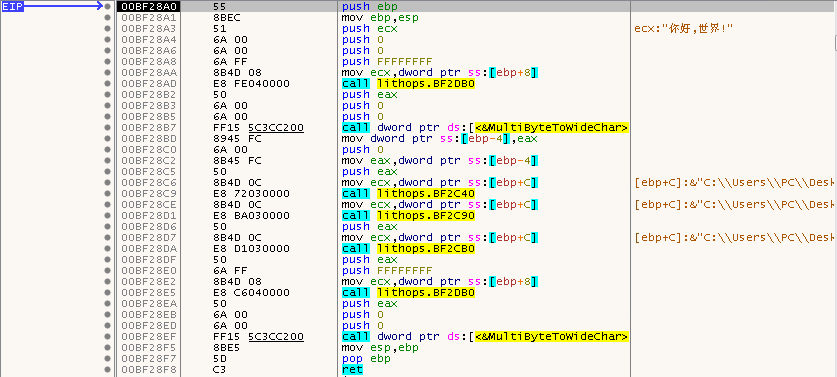
Task: Toggle breakpoint dot at 00BF28D1
Action: pyautogui.click(x=107, y=215)
